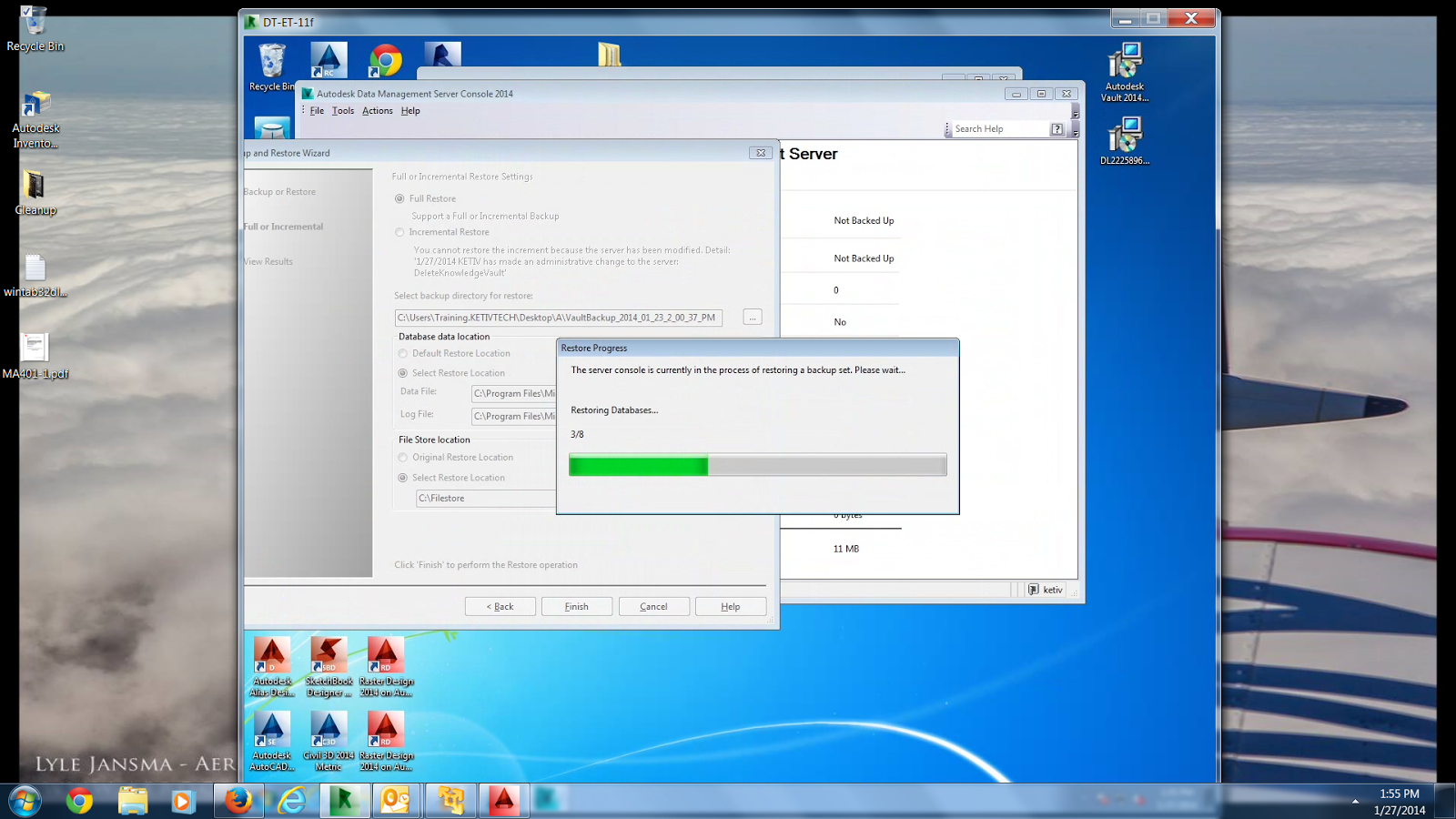Launch Chrome shortcut on the remote desktop

(386, 61)
